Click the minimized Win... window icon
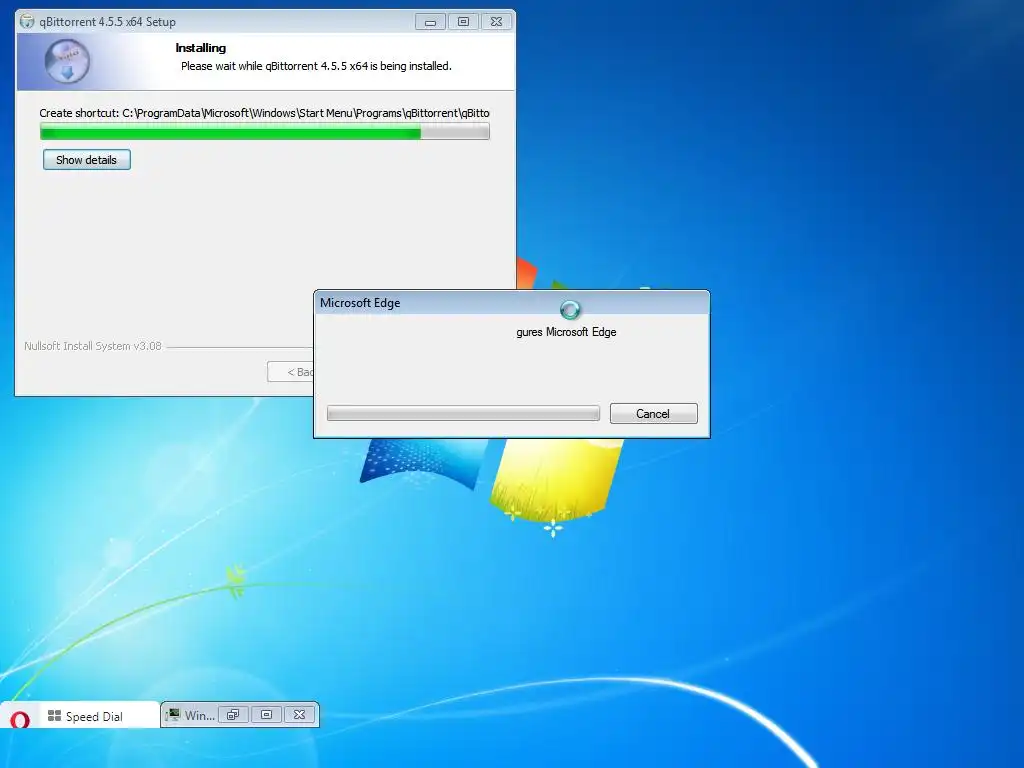Viewport: 1024px width, 768px height. 173,714
